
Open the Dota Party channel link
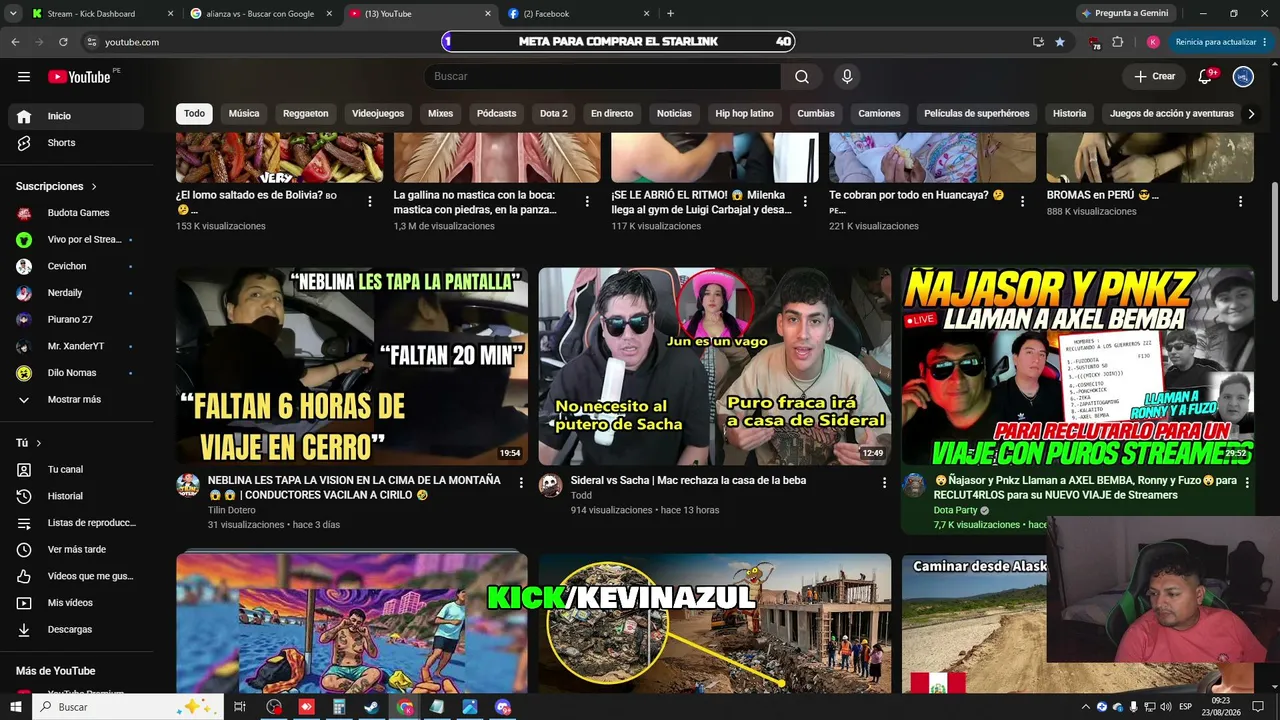(955, 510)
